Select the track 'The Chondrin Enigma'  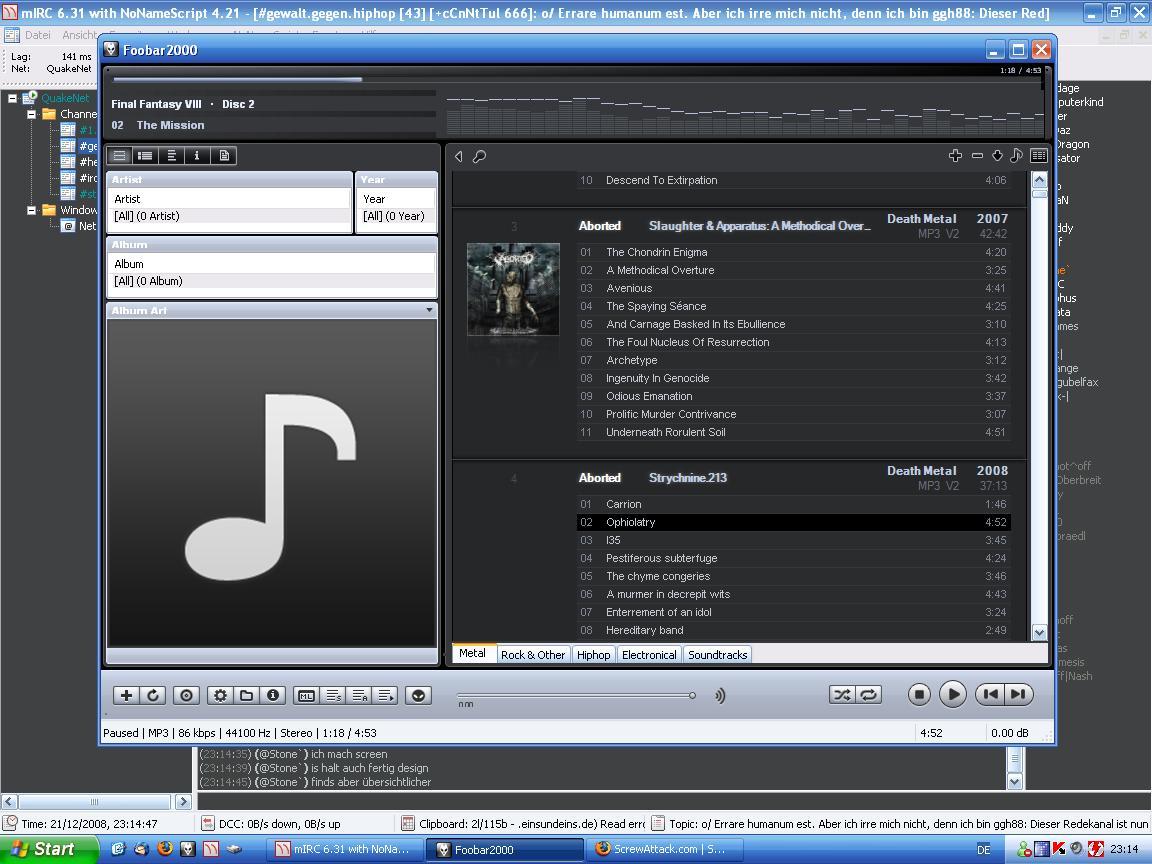(793, 252)
